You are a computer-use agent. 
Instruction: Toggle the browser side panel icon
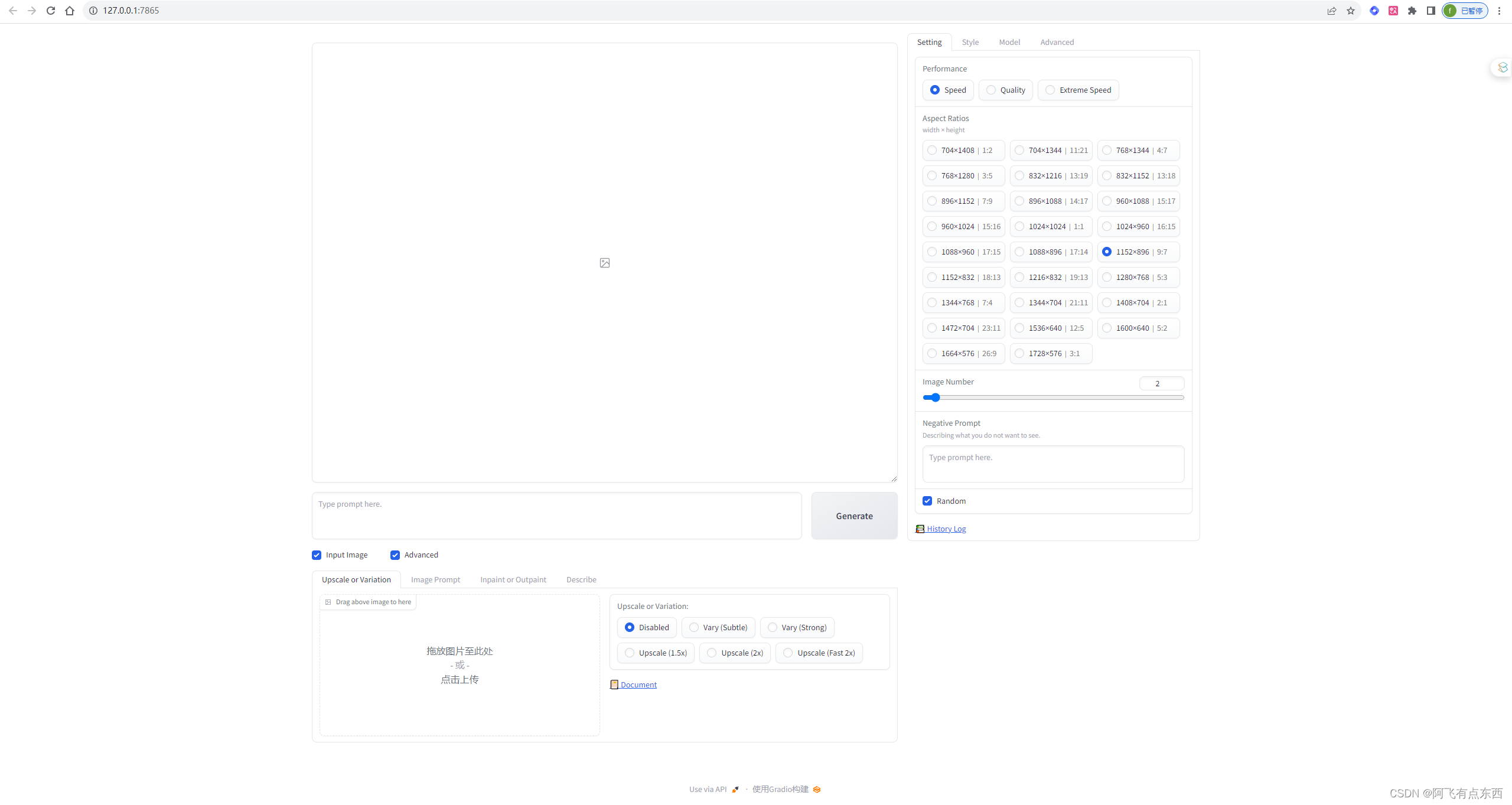[x=1430, y=11]
